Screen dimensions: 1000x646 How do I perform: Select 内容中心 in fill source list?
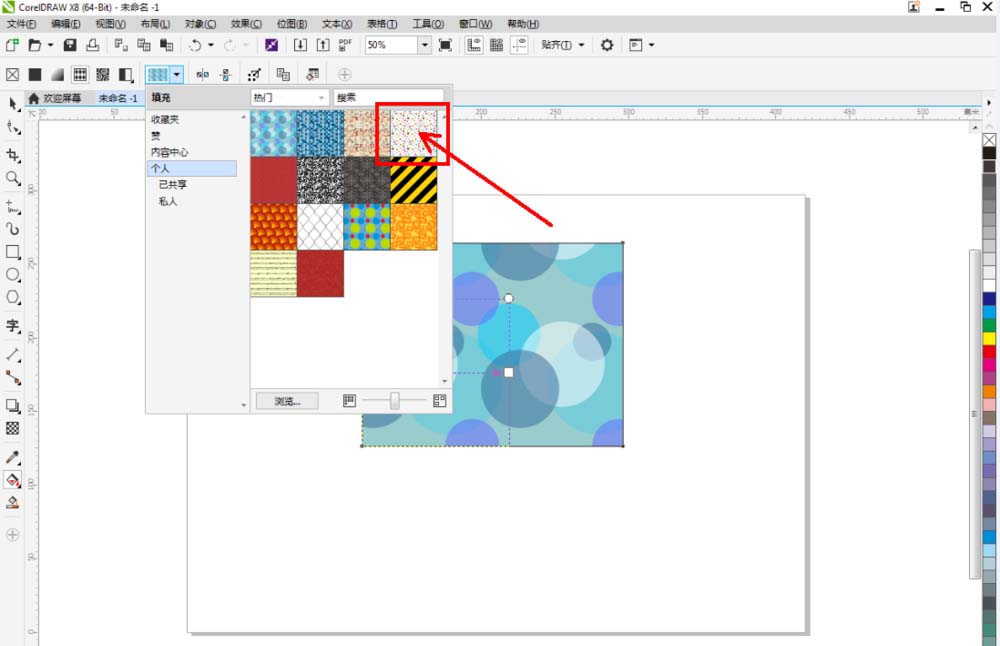point(169,152)
